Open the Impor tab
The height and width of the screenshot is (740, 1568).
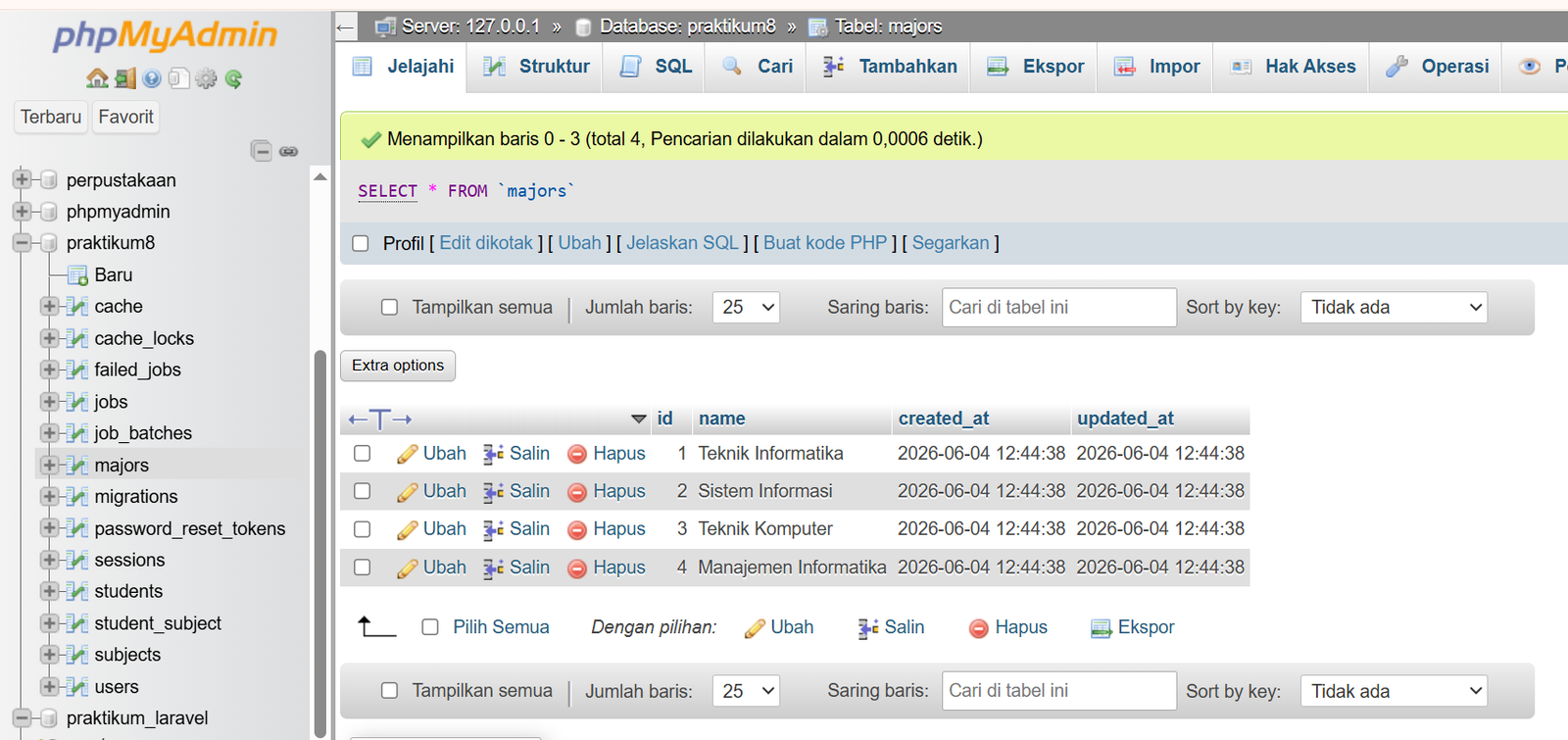(1156, 67)
